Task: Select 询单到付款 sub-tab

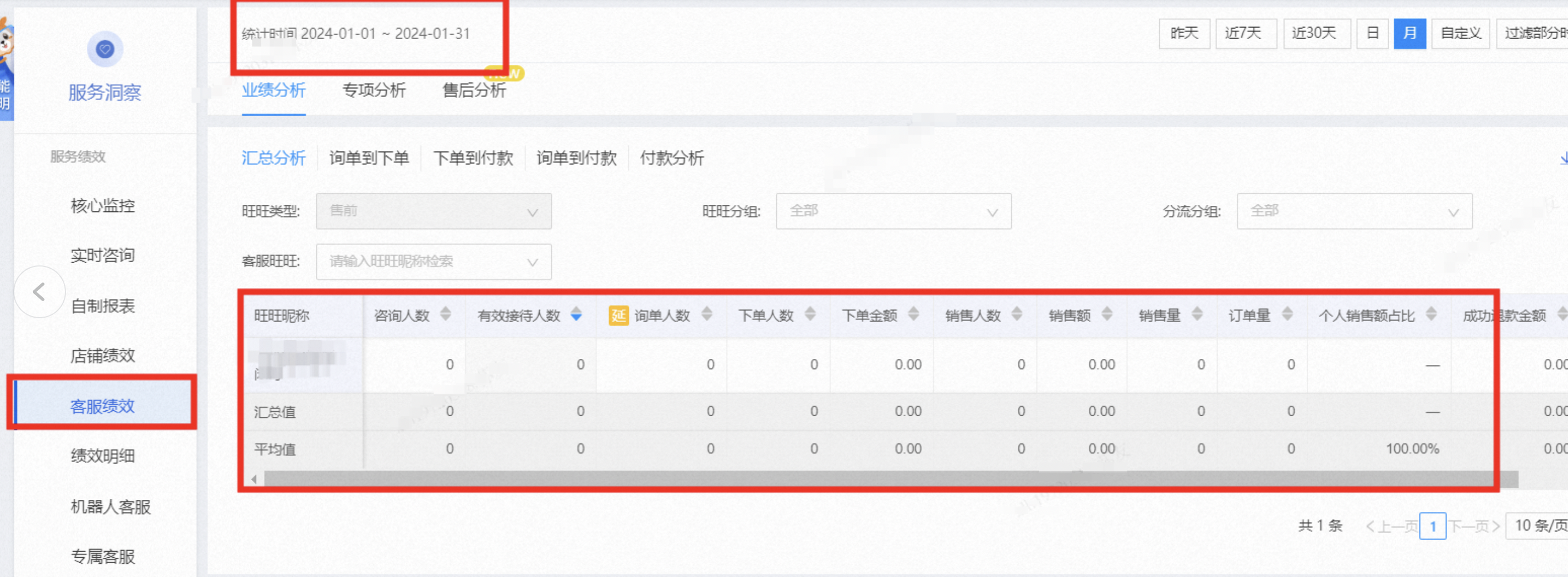Action: [577, 159]
